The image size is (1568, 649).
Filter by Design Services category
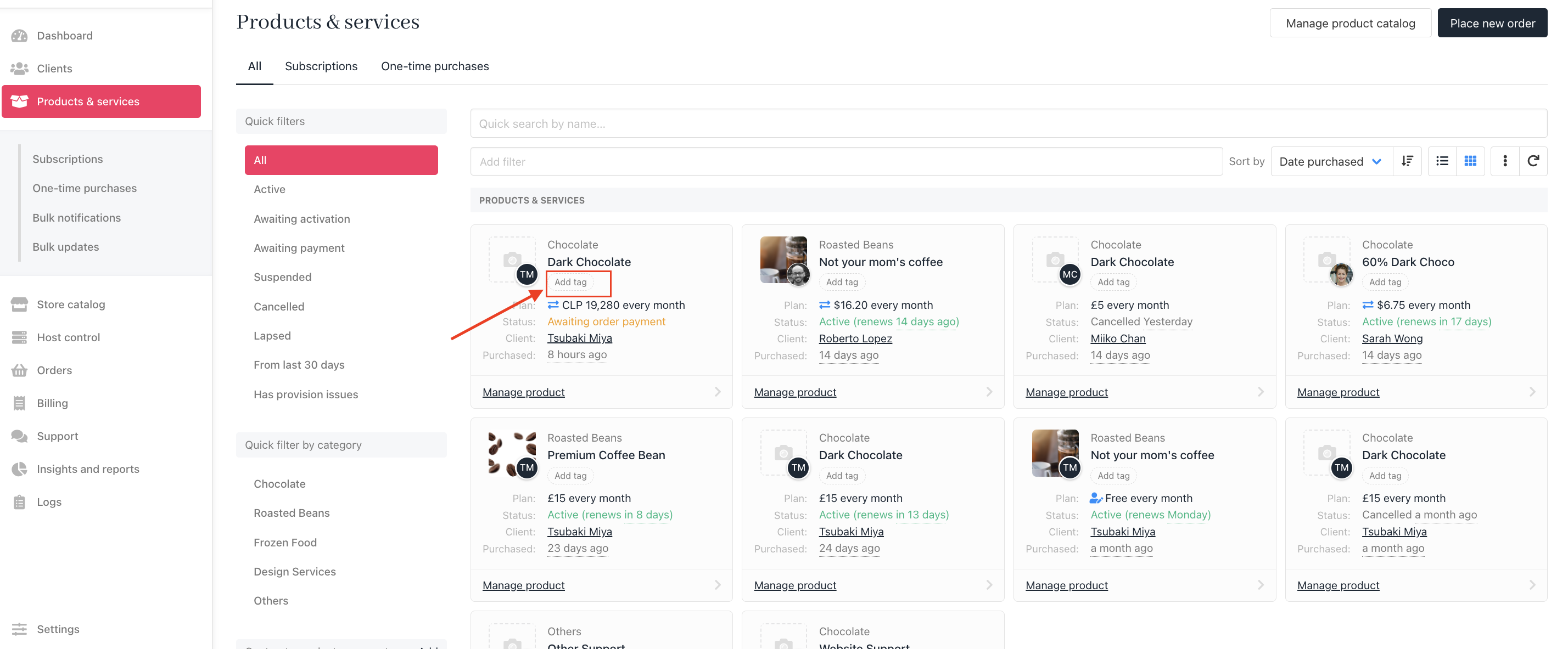click(x=295, y=571)
